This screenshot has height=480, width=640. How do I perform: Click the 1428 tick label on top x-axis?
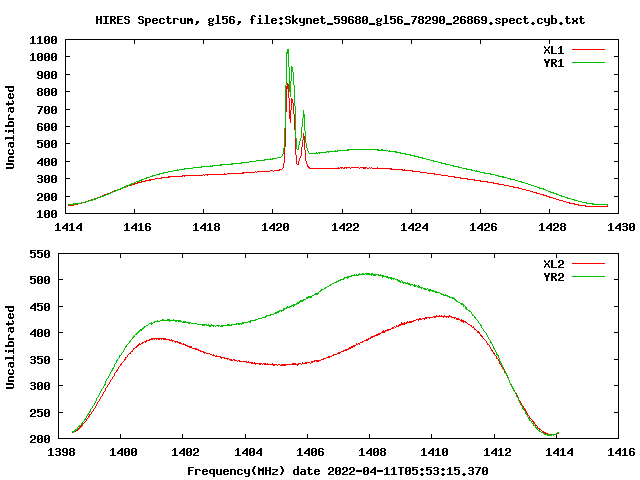pos(552,227)
